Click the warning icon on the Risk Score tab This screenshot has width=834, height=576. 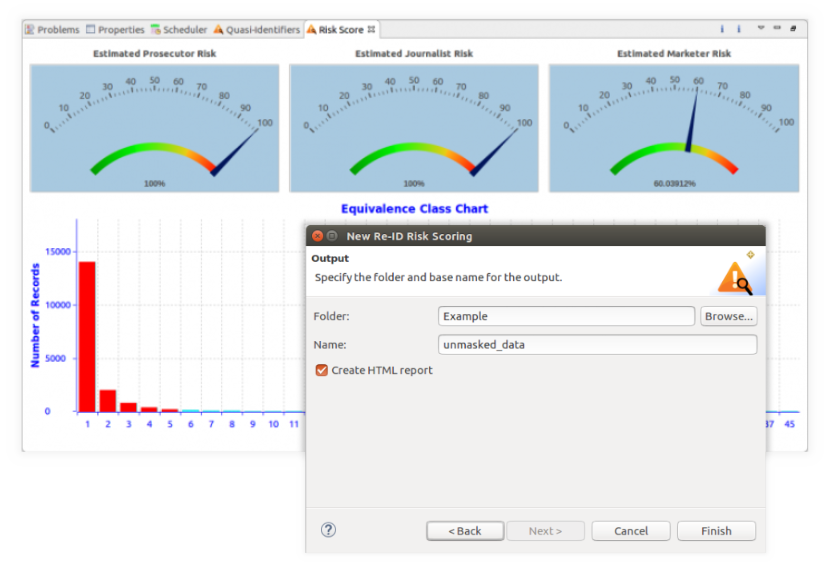[x=311, y=29]
